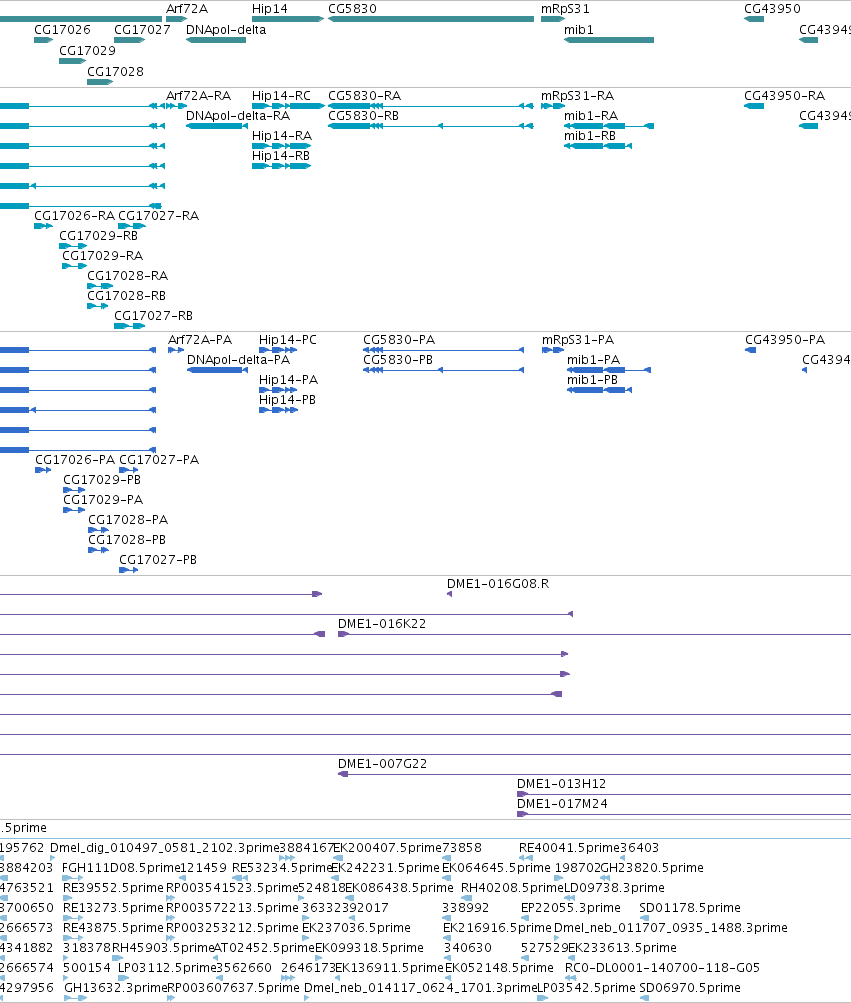The width and height of the screenshot is (851, 1003).
Task: Select the mib1-PA protein label
Action: pyautogui.click(x=594, y=359)
